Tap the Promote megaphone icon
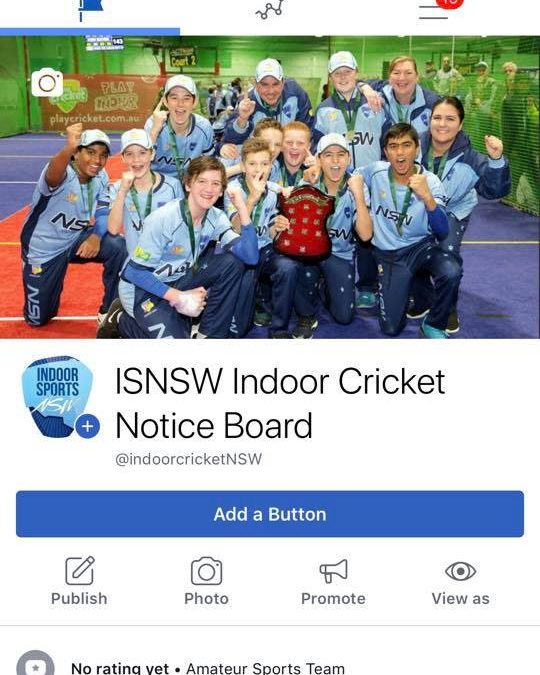This screenshot has height=675, width=540. pyautogui.click(x=334, y=571)
